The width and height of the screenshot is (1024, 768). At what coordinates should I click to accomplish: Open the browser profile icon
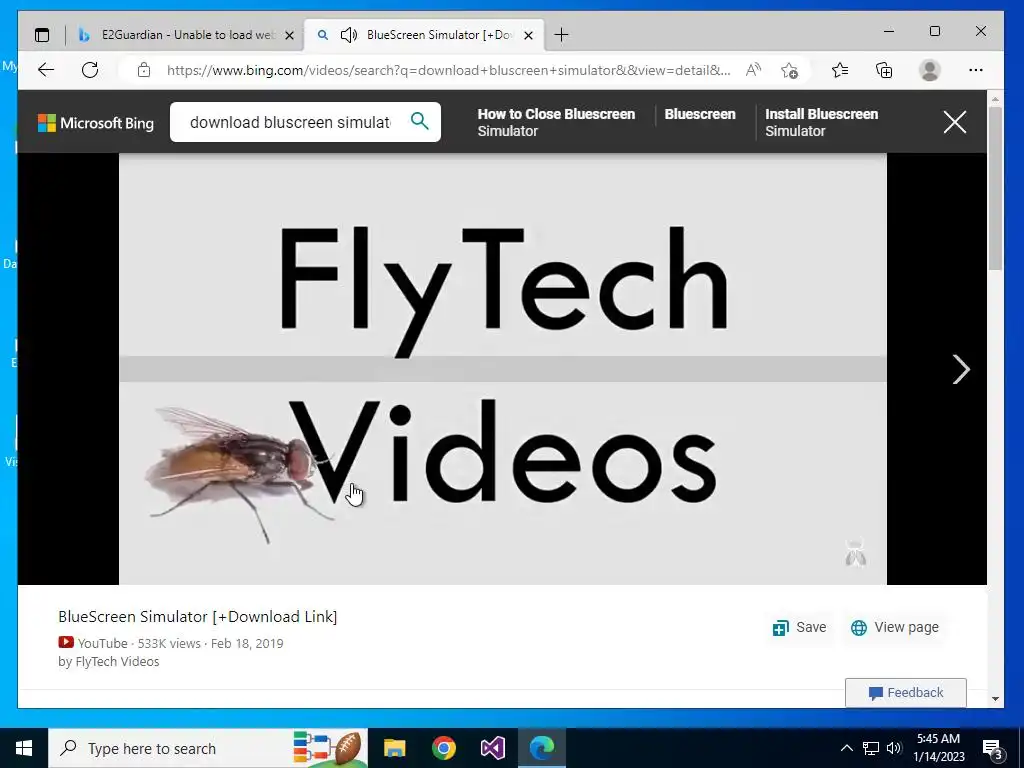(x=929, y=70)
